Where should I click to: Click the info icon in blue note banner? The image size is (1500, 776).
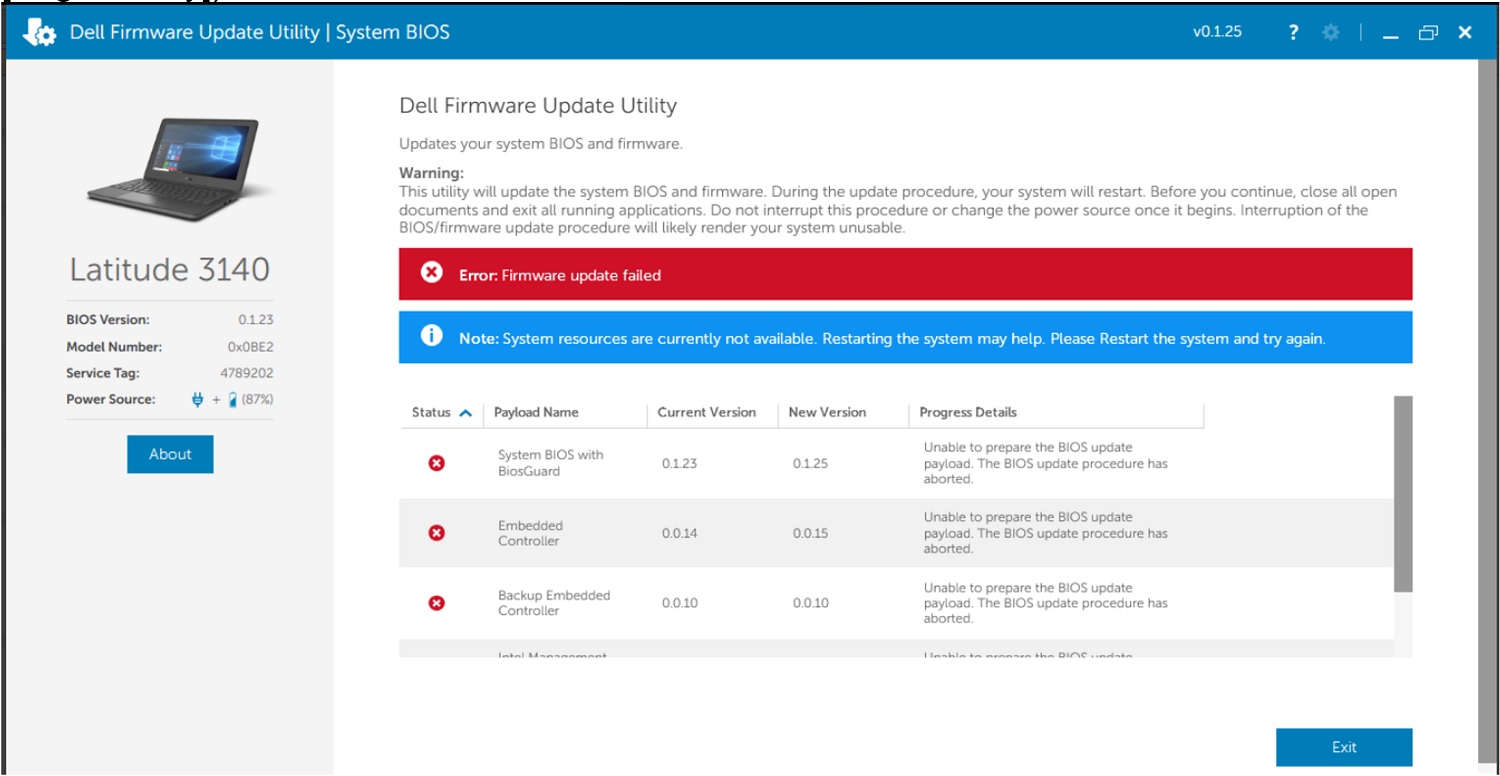[431, 336]
